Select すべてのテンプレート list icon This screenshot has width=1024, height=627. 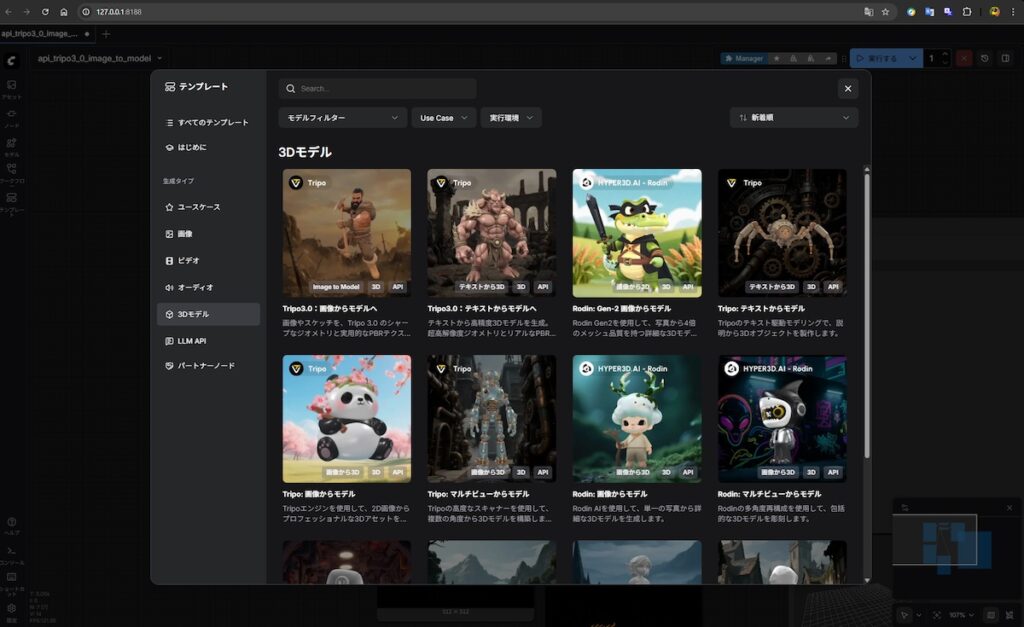(x=169, y=122)
